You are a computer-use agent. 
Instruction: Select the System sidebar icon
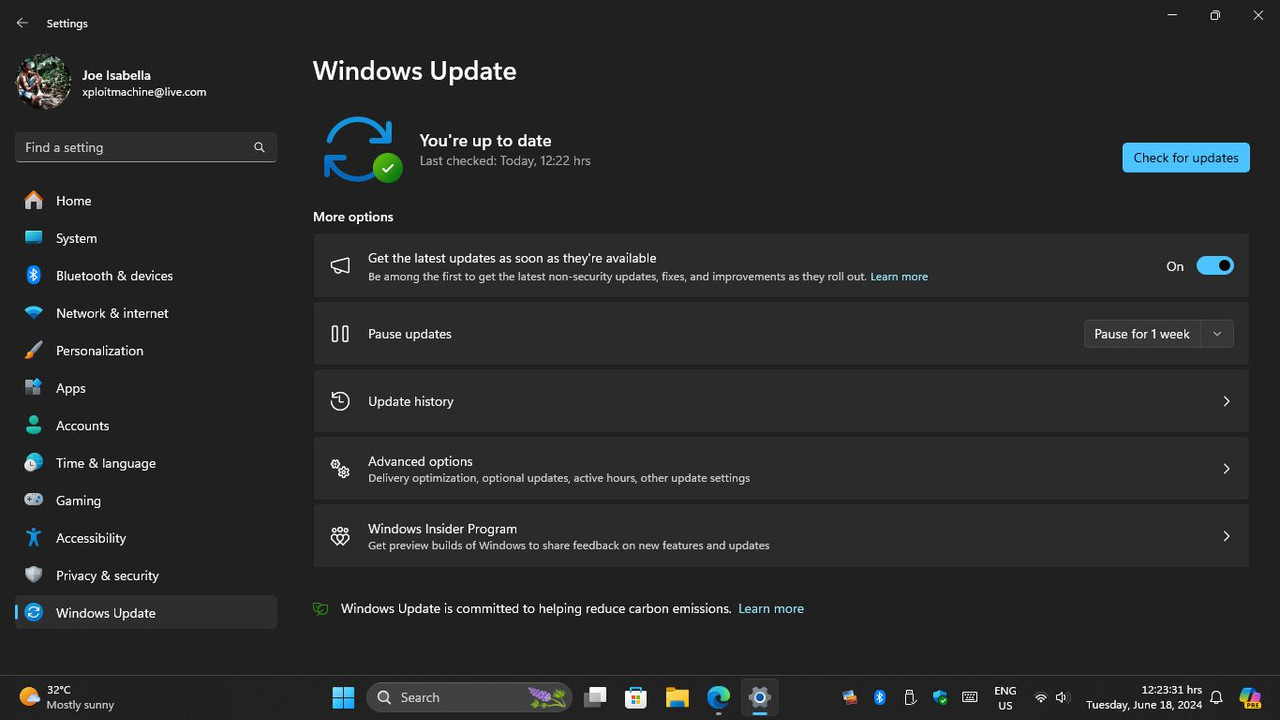pyautogui.click(x=33, y=238)
